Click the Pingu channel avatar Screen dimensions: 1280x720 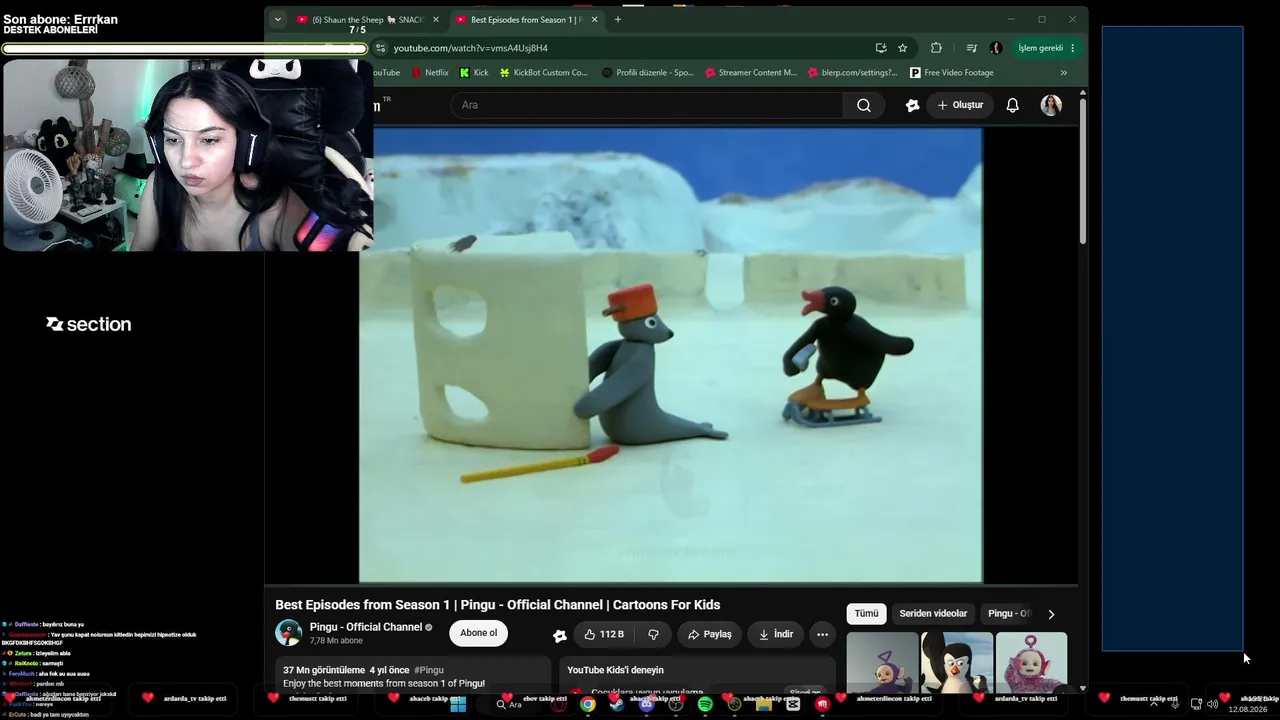click(x=289, y=633)
